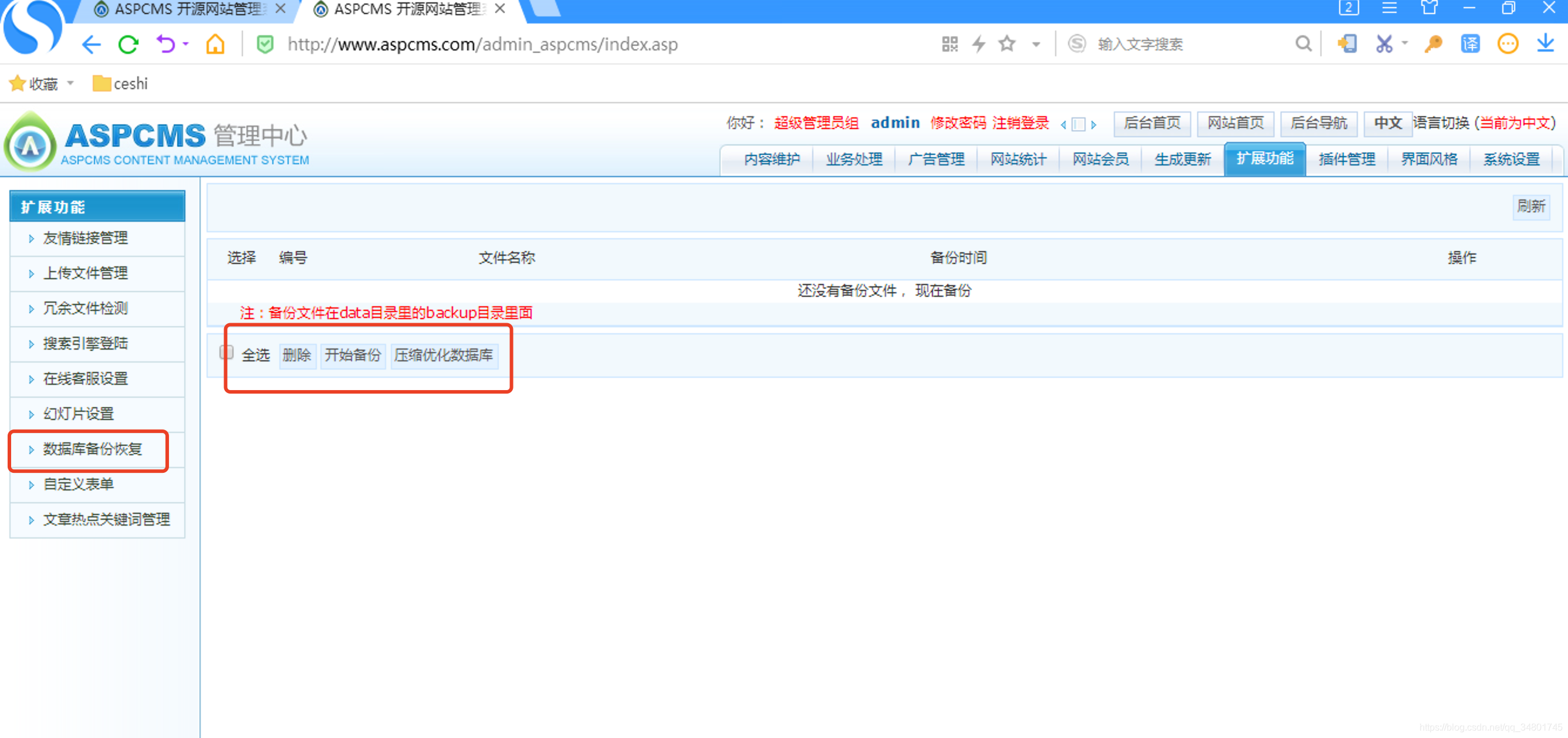Click the green refresh icon
Viewport: 1568px width, 738px height.
[x=129, y=45]
